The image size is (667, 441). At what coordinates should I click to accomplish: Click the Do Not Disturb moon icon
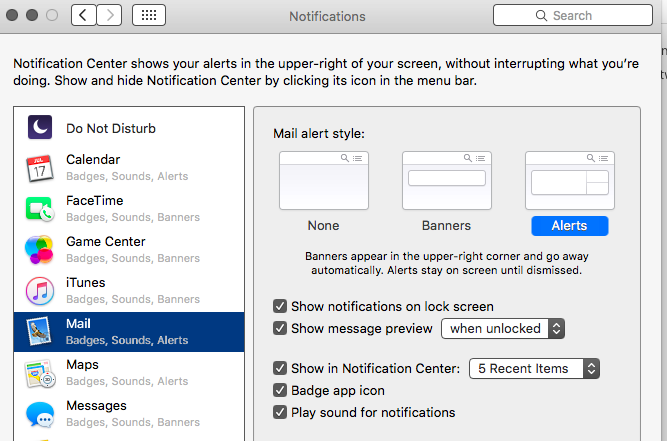[x=40, y=127]
